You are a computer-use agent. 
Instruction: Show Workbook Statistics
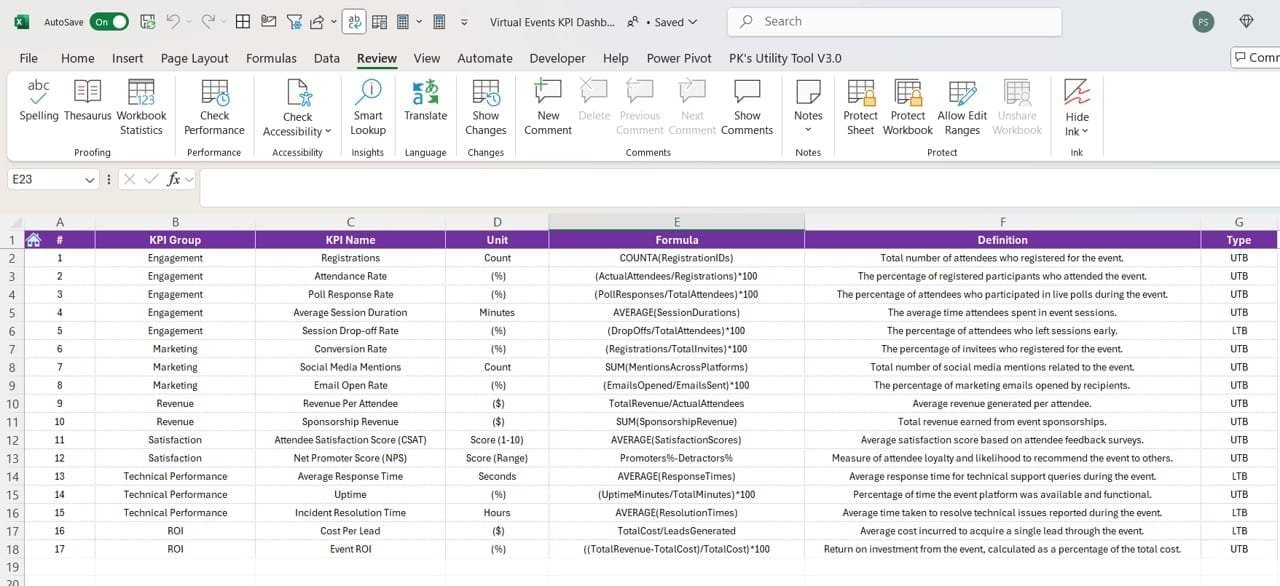pyautogui.click(x=141, y=107)
